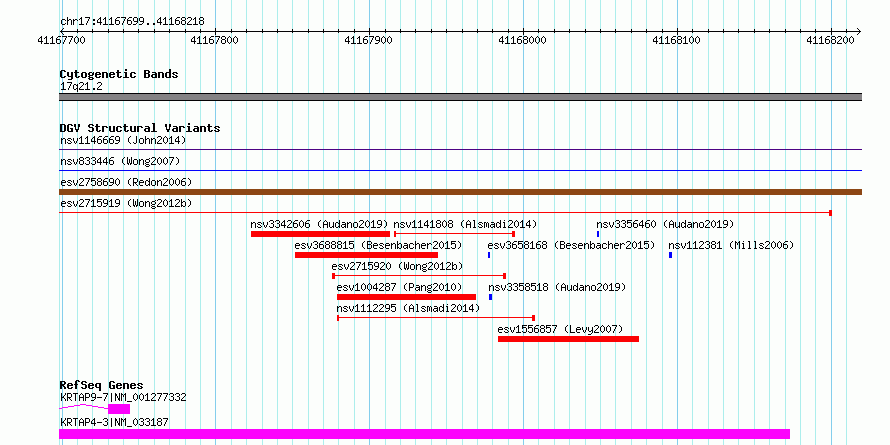
Task: Click the 41168000 ruler tick label
Action: pos(522,40)
